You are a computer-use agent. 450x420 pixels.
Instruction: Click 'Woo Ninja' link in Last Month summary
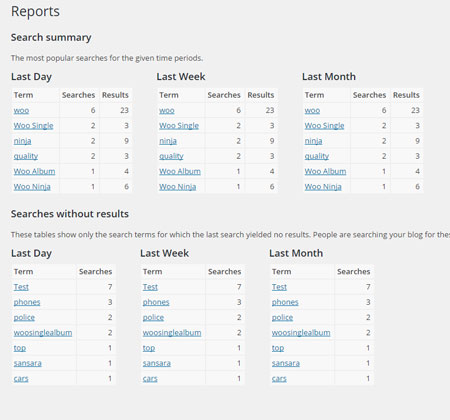(x=323, y=187)
